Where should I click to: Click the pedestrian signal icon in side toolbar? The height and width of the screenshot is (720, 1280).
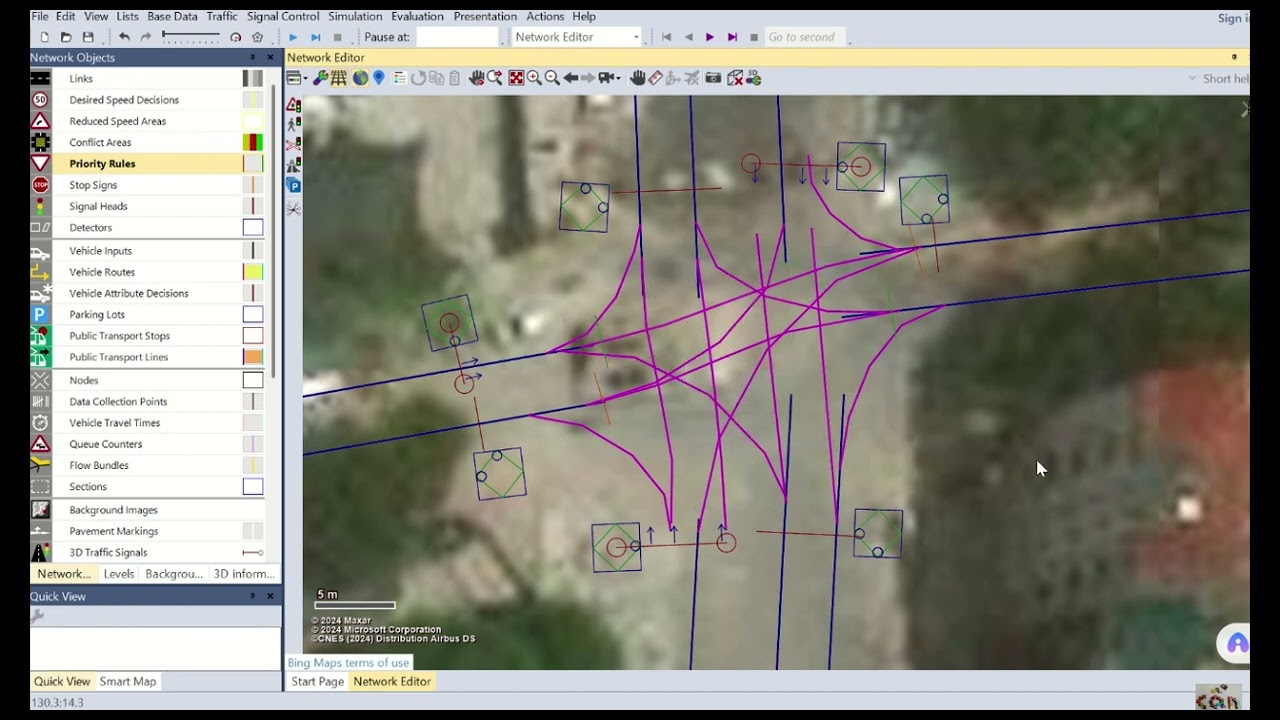[293, 124]
